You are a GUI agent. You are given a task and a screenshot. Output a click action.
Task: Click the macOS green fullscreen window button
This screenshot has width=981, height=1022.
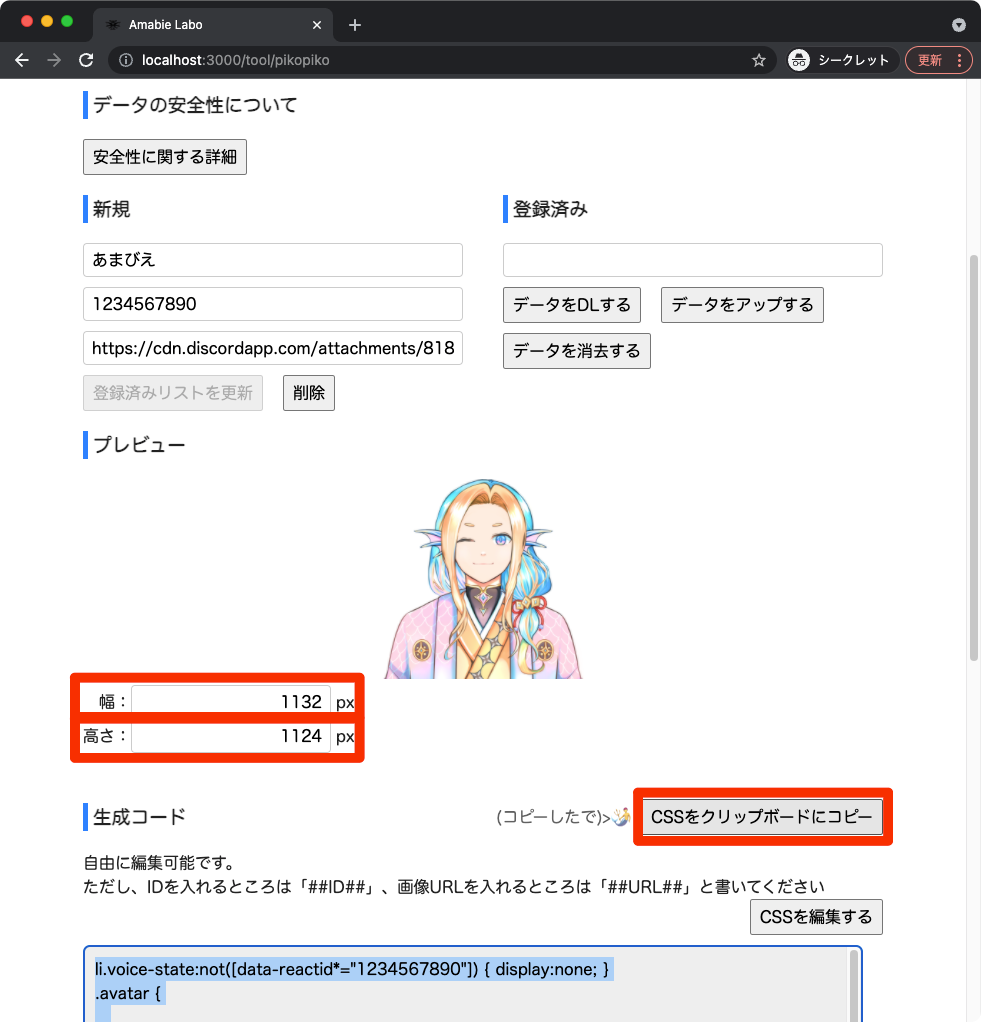pyautogui.click(x=67, y=22)
